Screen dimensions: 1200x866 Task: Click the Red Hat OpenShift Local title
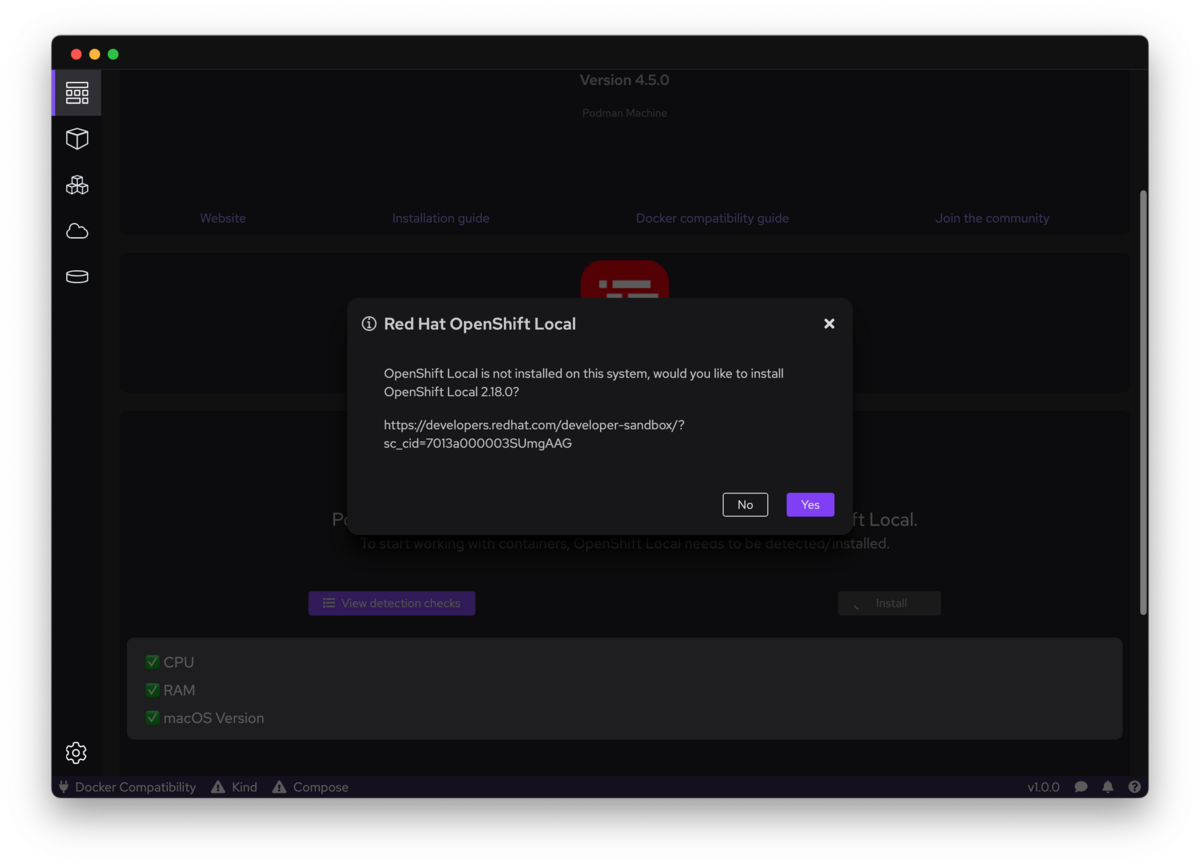(x=480, y=324)
